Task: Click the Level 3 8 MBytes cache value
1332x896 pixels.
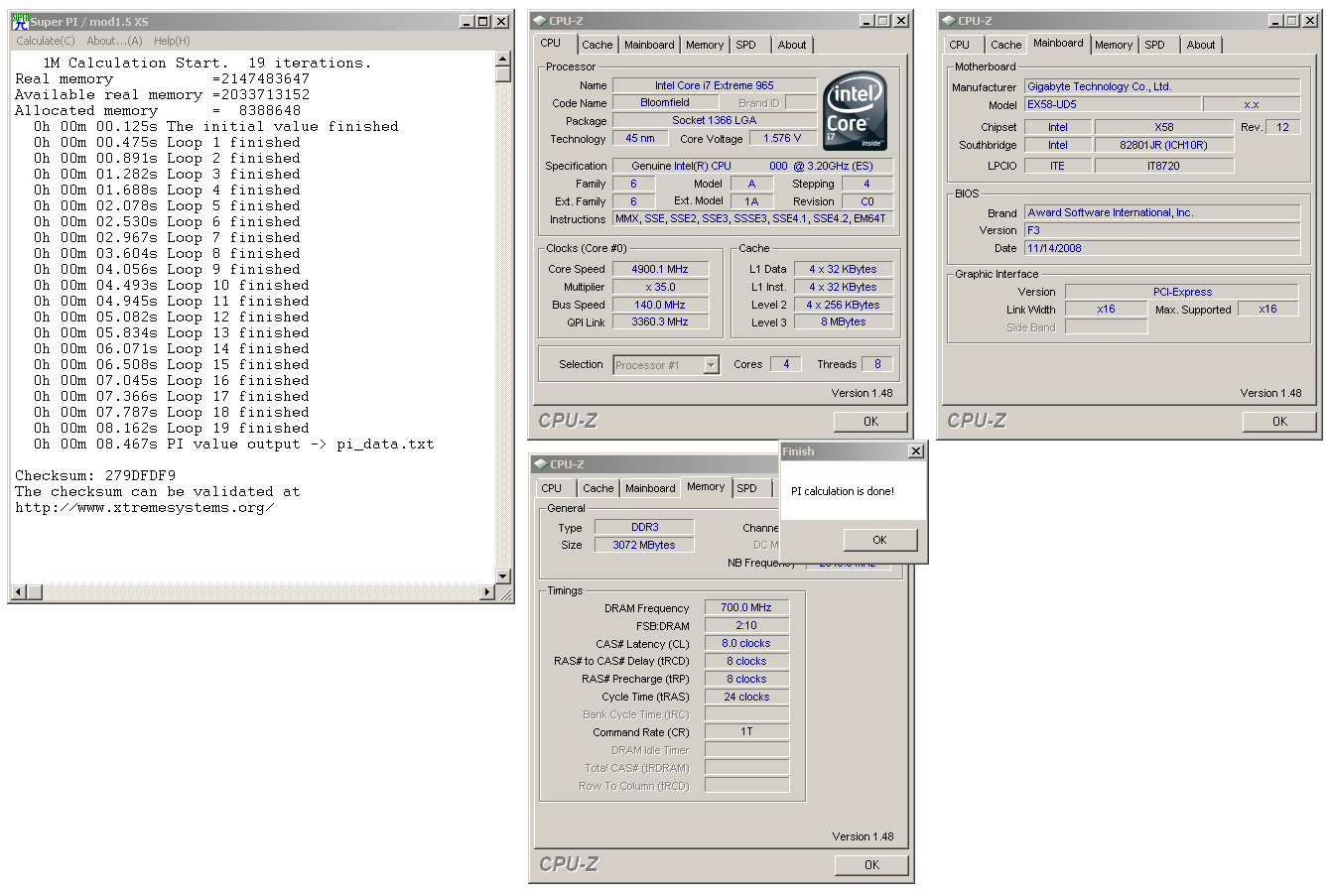Action: [x=844, y=321]
